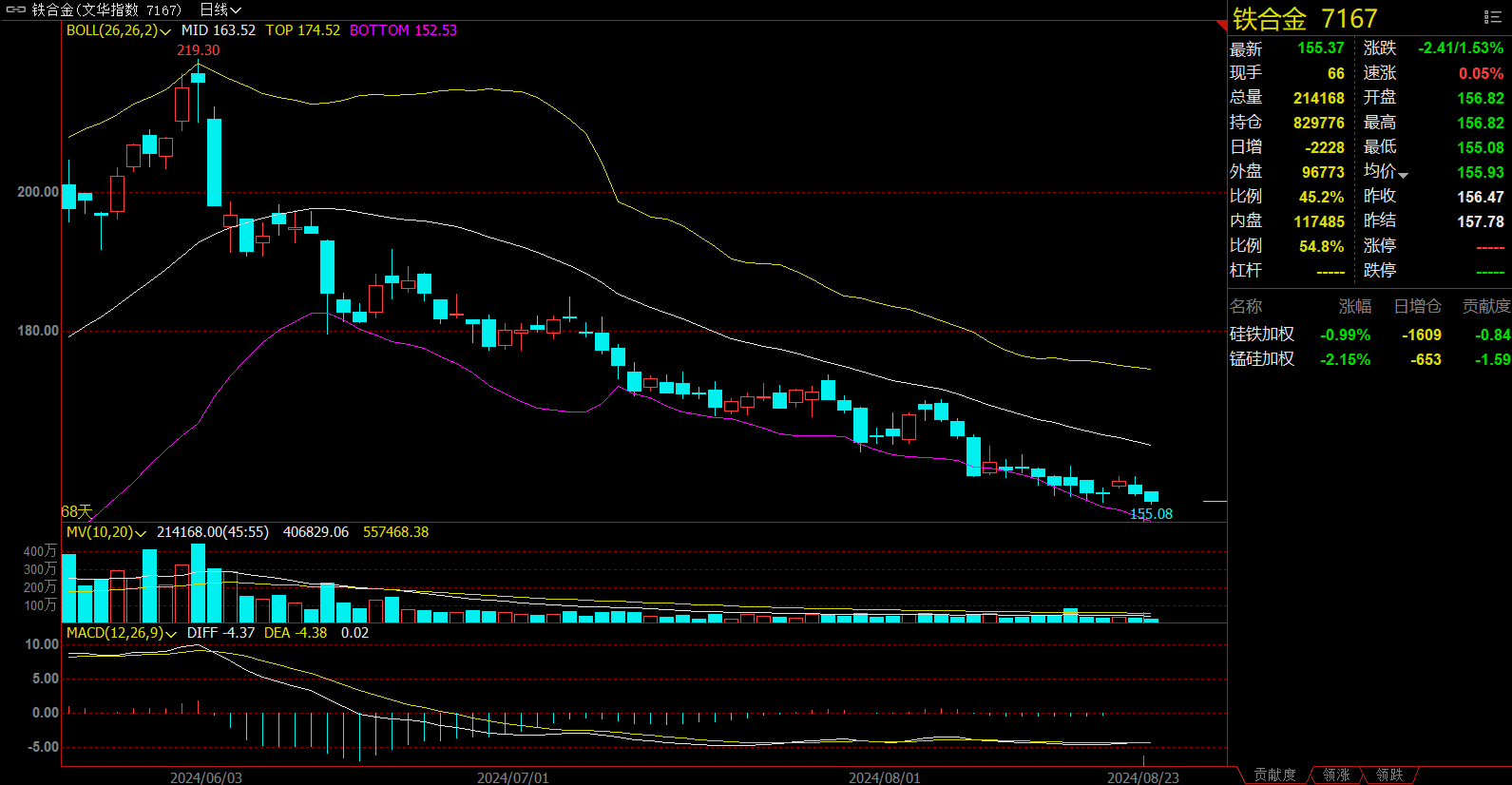Image resolution: width=1512 pixels, height=785 pixels.
Task: Sort by the 涨幅 column header
Action: click(x=1355, y=306)
